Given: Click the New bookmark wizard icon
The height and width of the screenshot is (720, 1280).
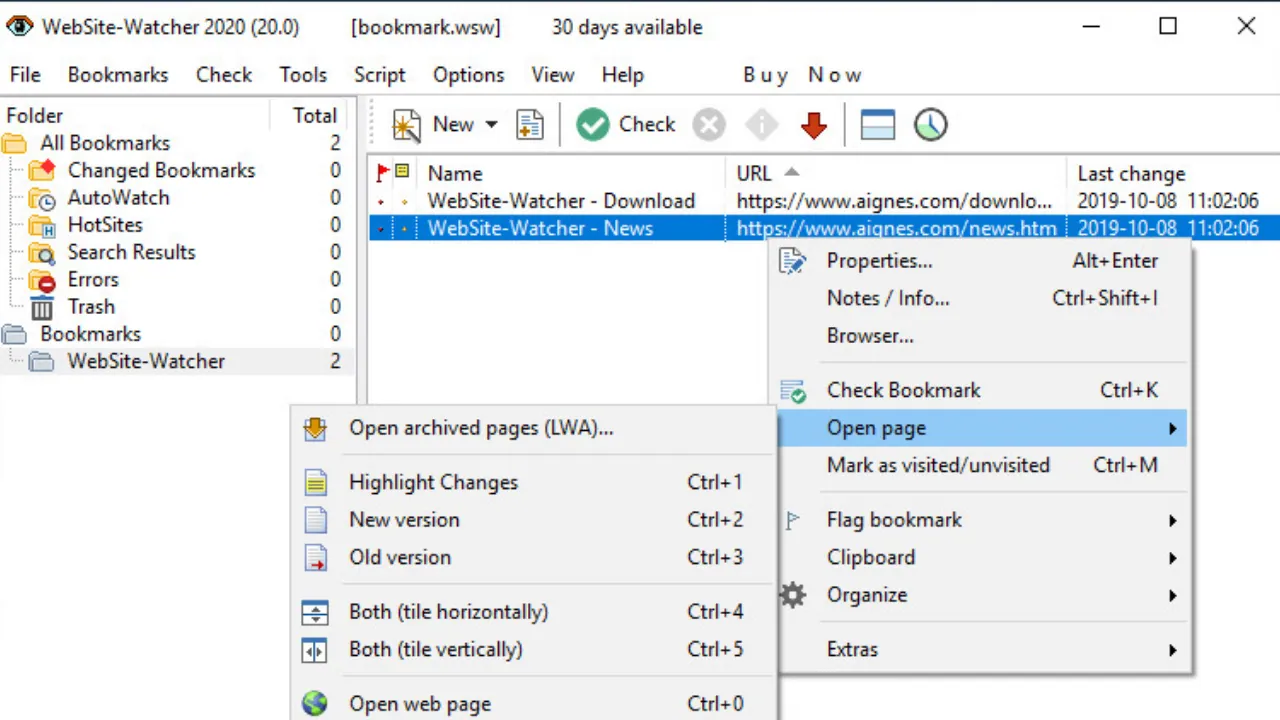Looking at the screenshot, I should [406, 125].
